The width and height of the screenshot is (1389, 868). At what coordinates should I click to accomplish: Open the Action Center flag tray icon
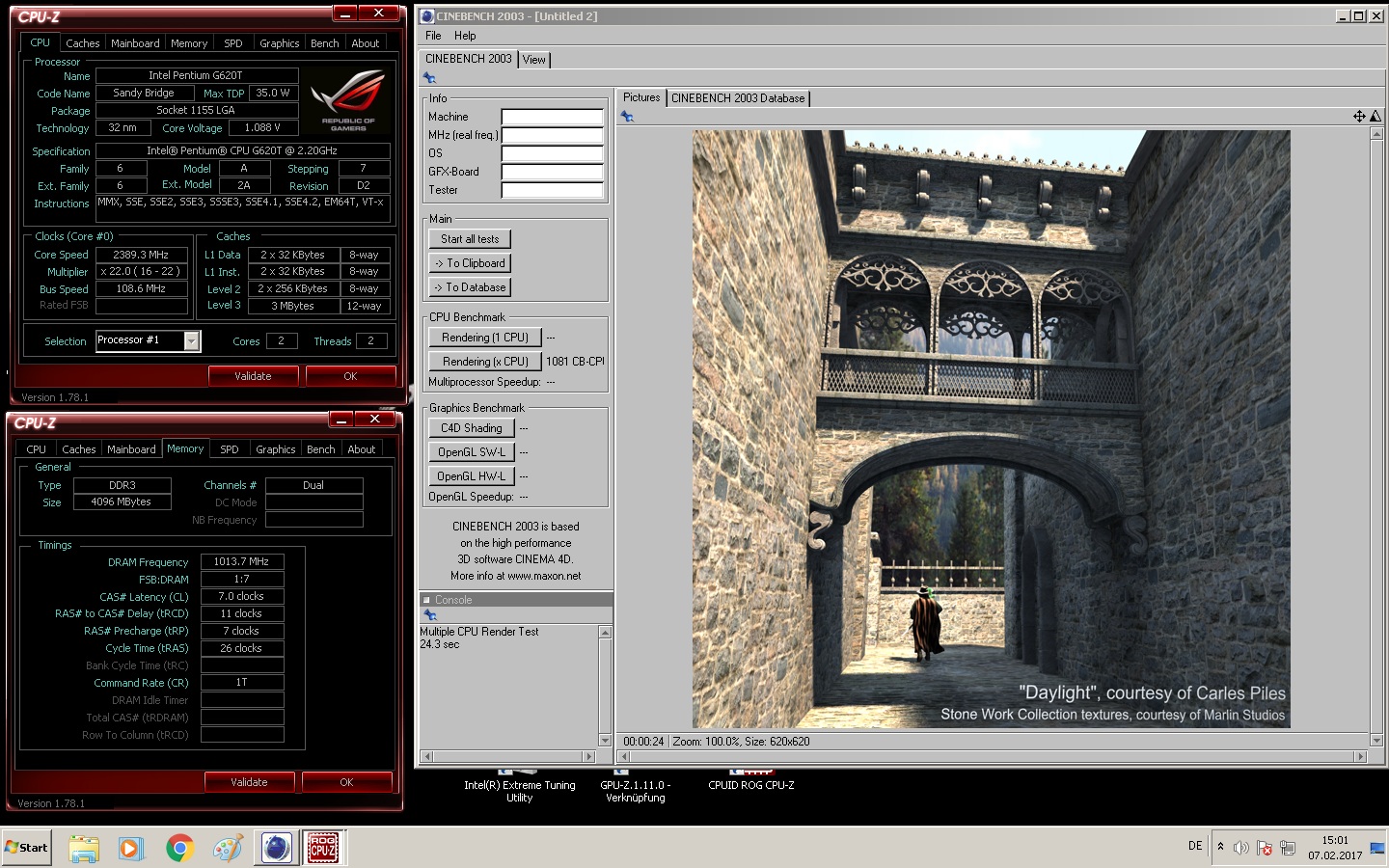pyautogui.click(x=1265, y=848)
